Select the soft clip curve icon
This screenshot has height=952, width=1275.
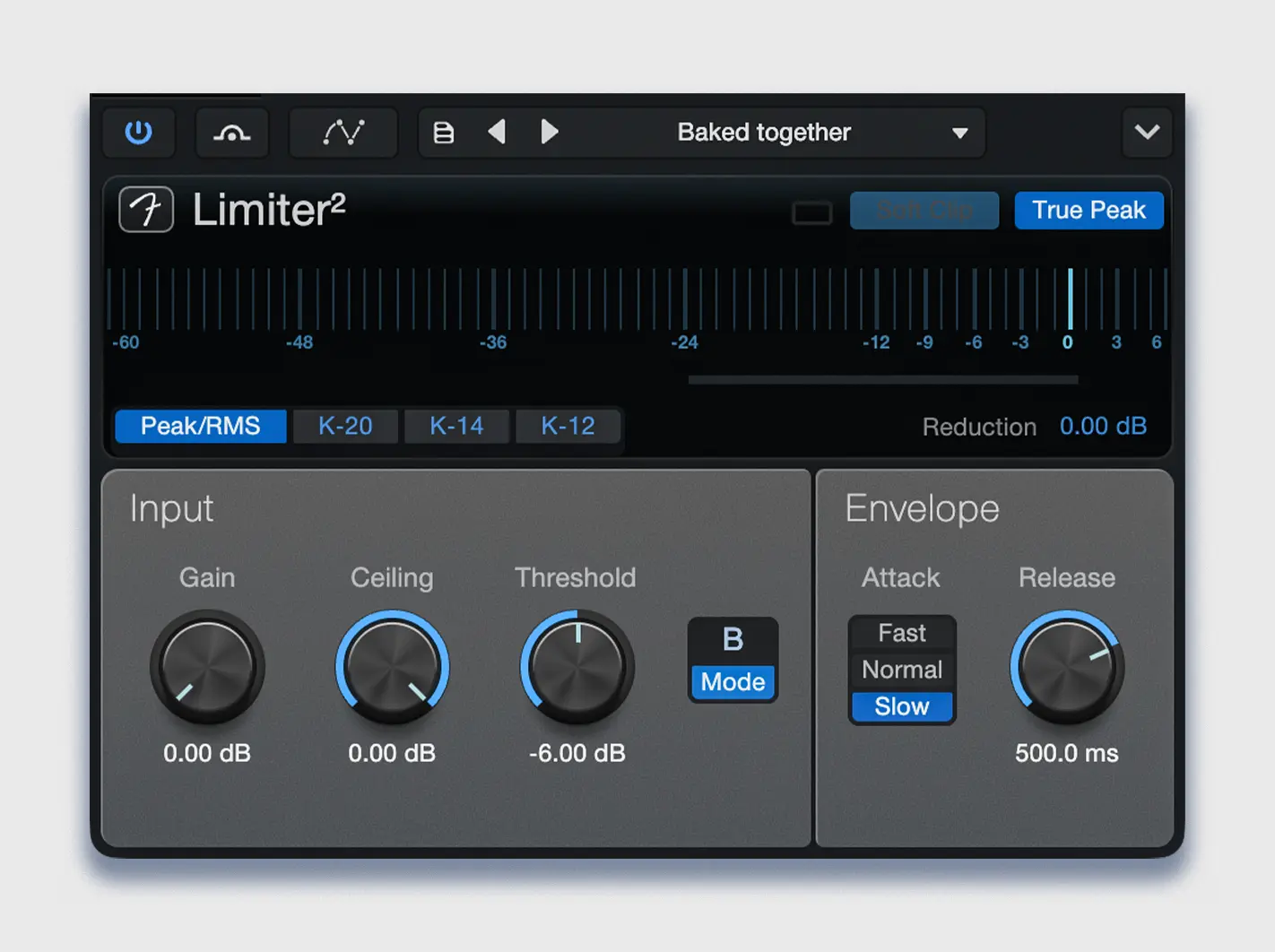232,132
